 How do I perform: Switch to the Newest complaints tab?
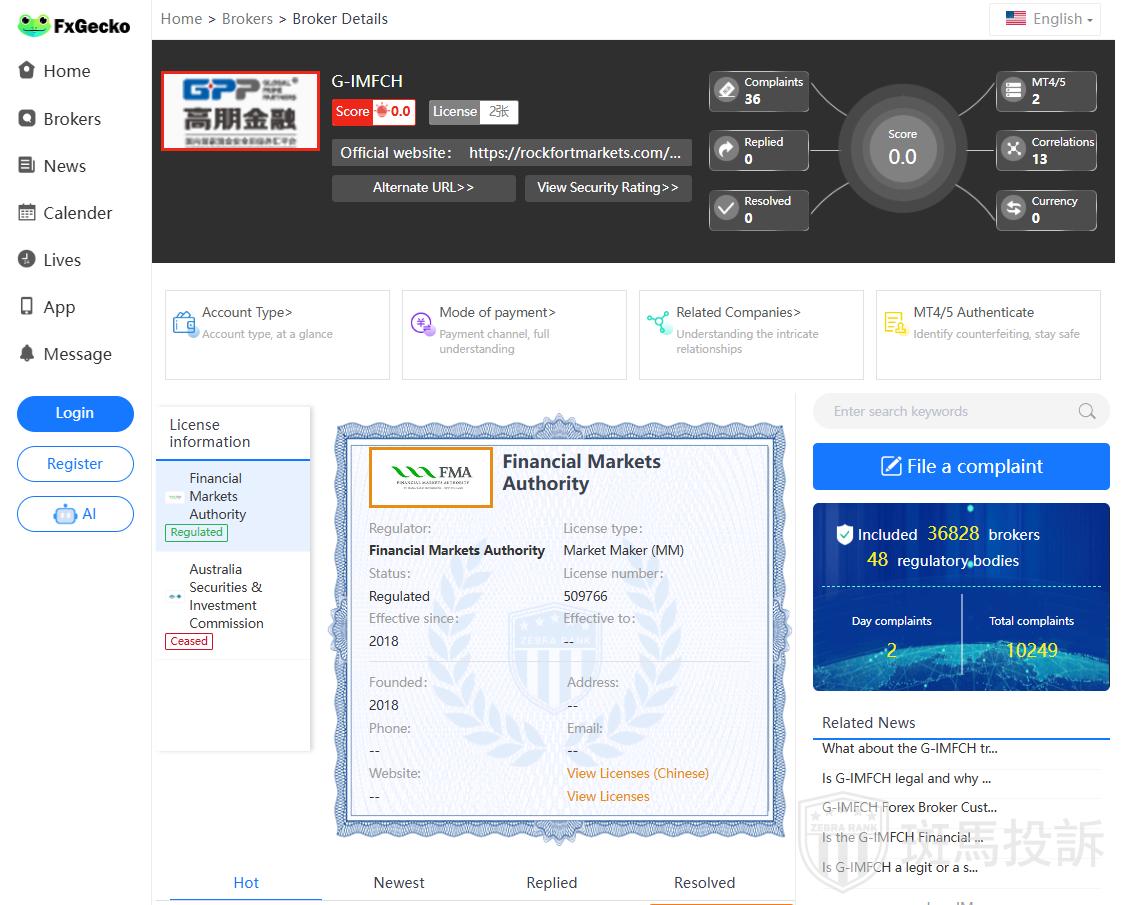click(x=399, y=882)
